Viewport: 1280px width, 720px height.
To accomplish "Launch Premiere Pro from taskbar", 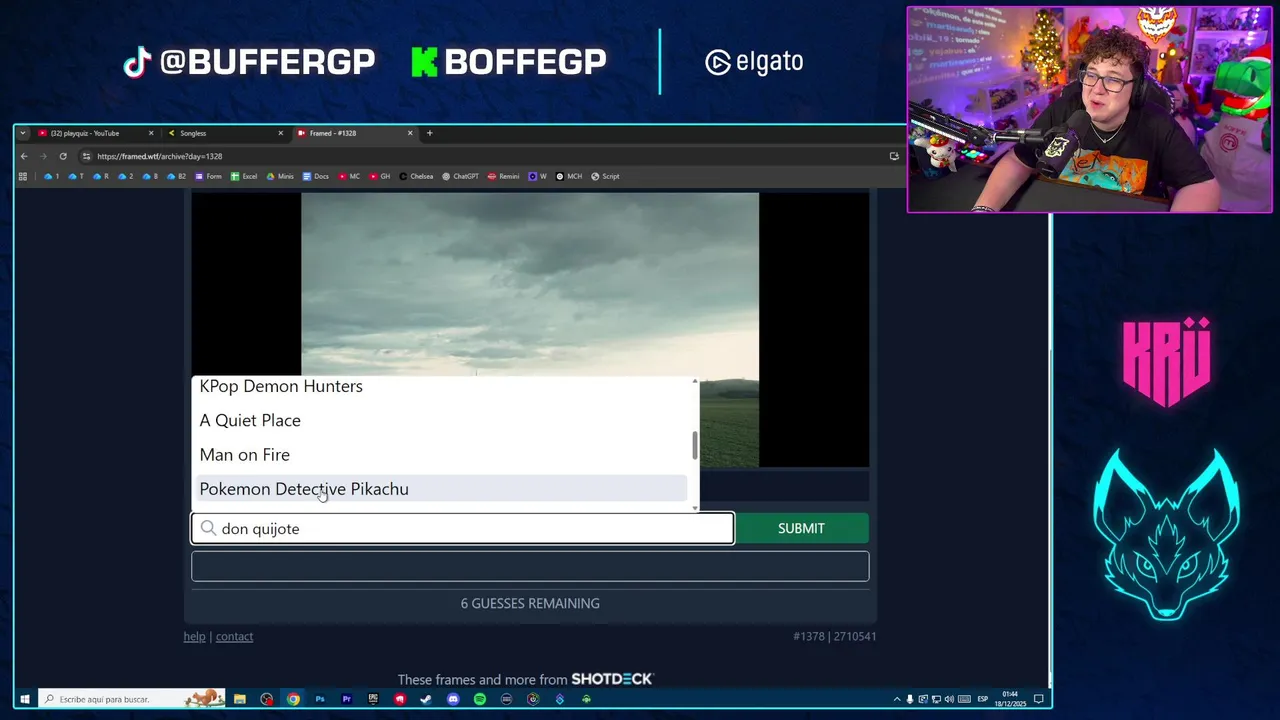I will coord(347,699).
